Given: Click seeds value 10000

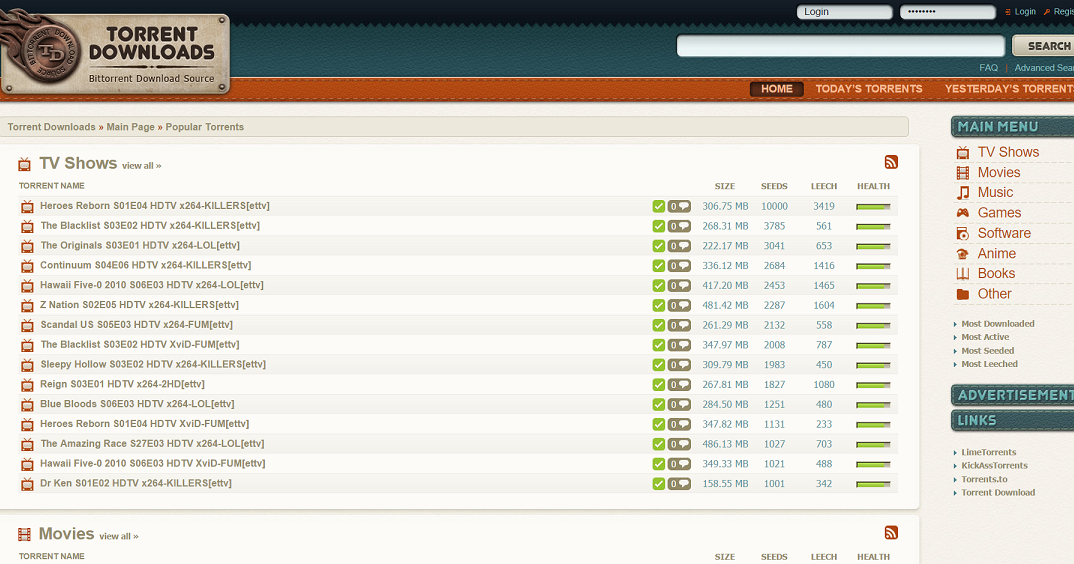Looking at the screenshot, I should pos(774,206).
